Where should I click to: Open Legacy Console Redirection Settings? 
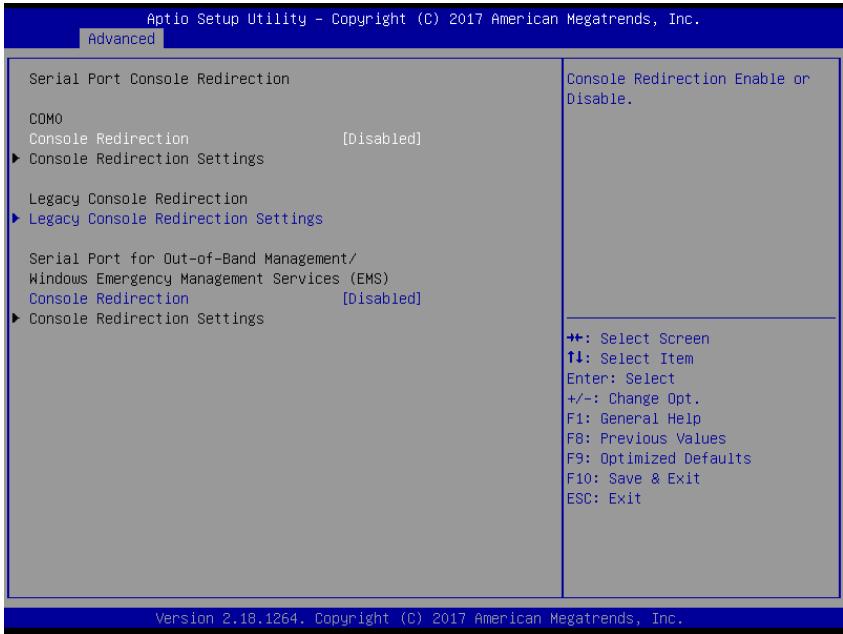pos(176,219)
